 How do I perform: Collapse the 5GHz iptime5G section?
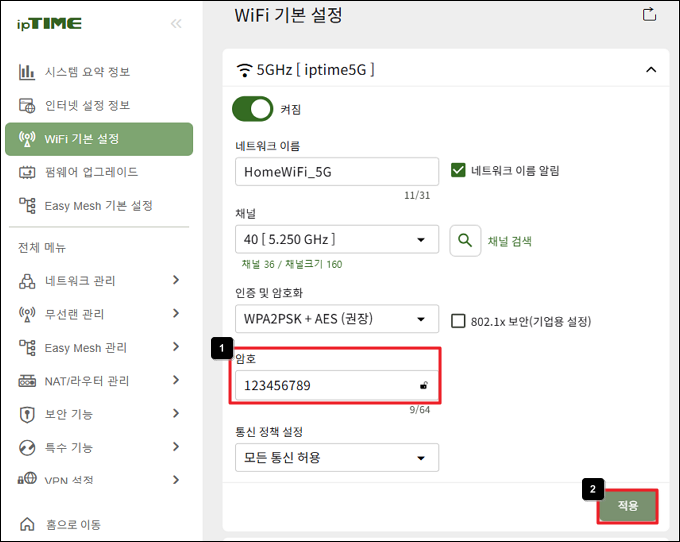click(651, 69)
